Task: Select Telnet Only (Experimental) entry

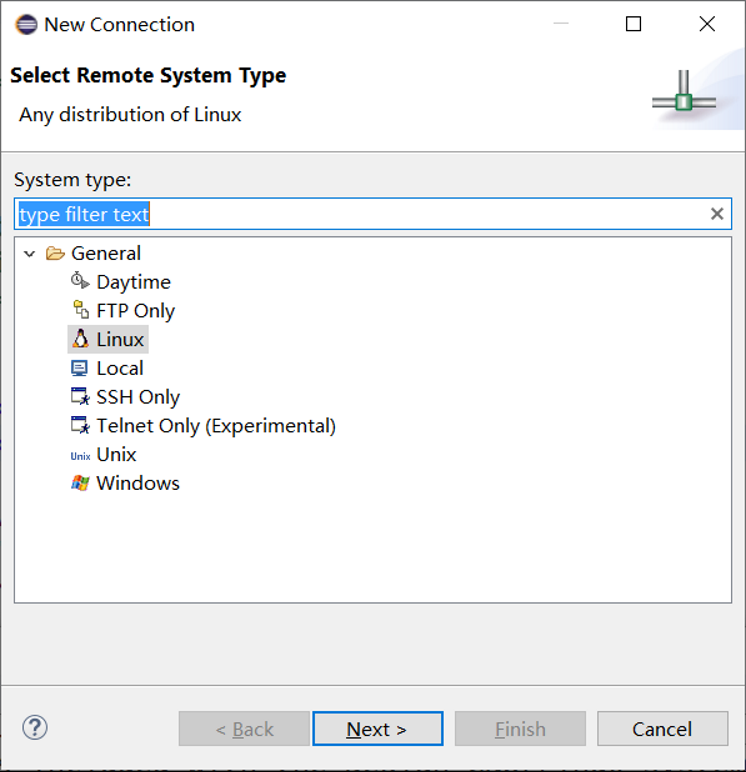Action: point(216,426)
